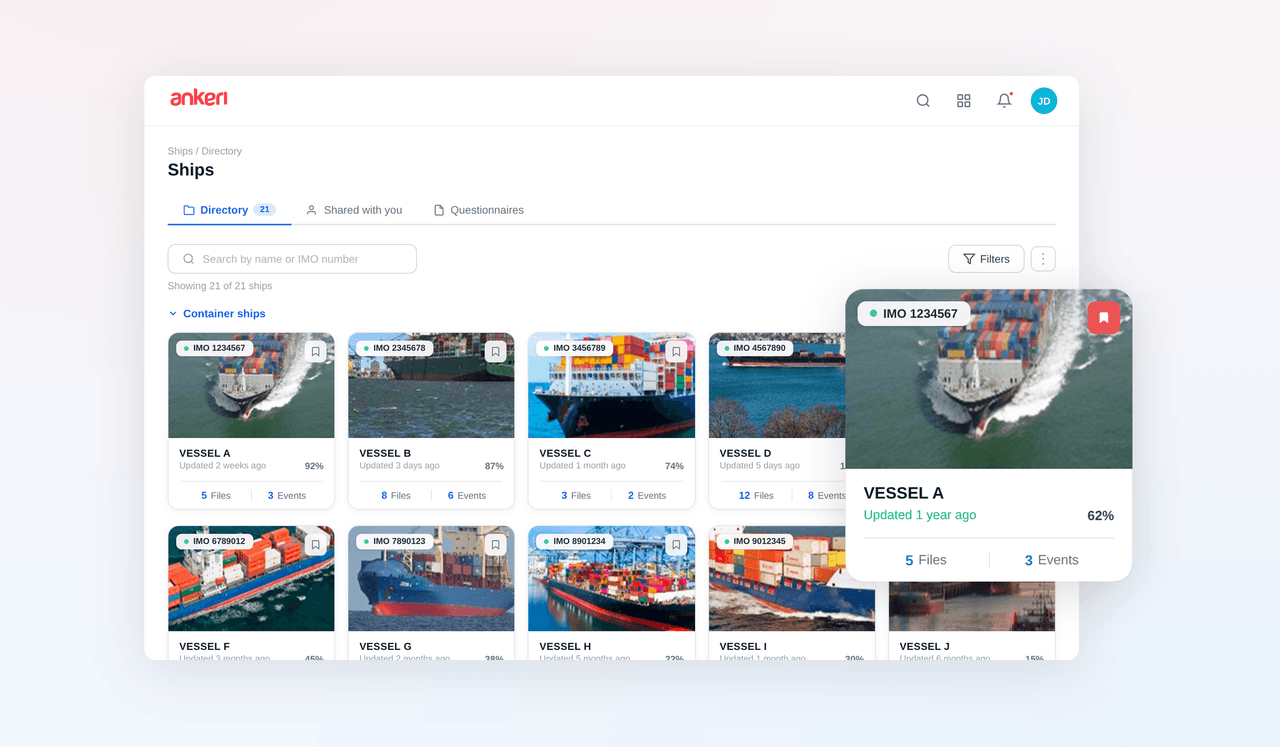Open the 5 Files link on Vessel A
This screenshot has height=747, width=1280.
[x=214, y=495]
